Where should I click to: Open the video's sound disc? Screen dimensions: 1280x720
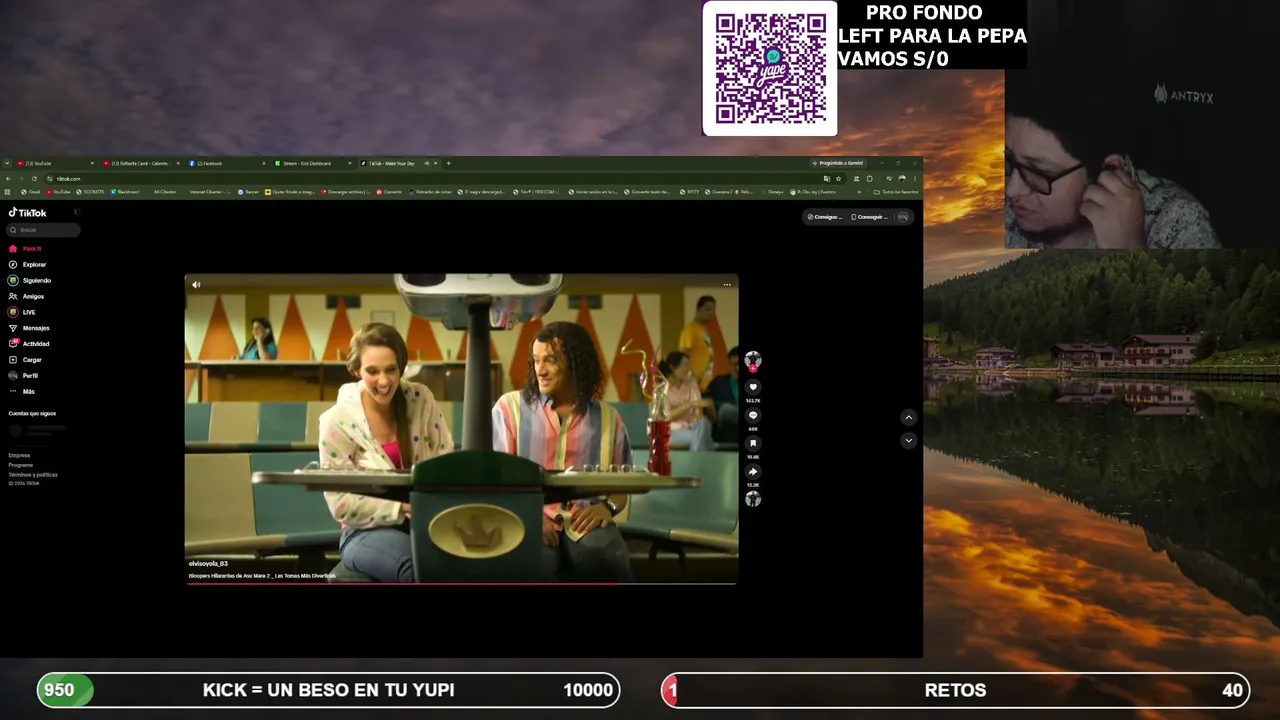(753, 499)
